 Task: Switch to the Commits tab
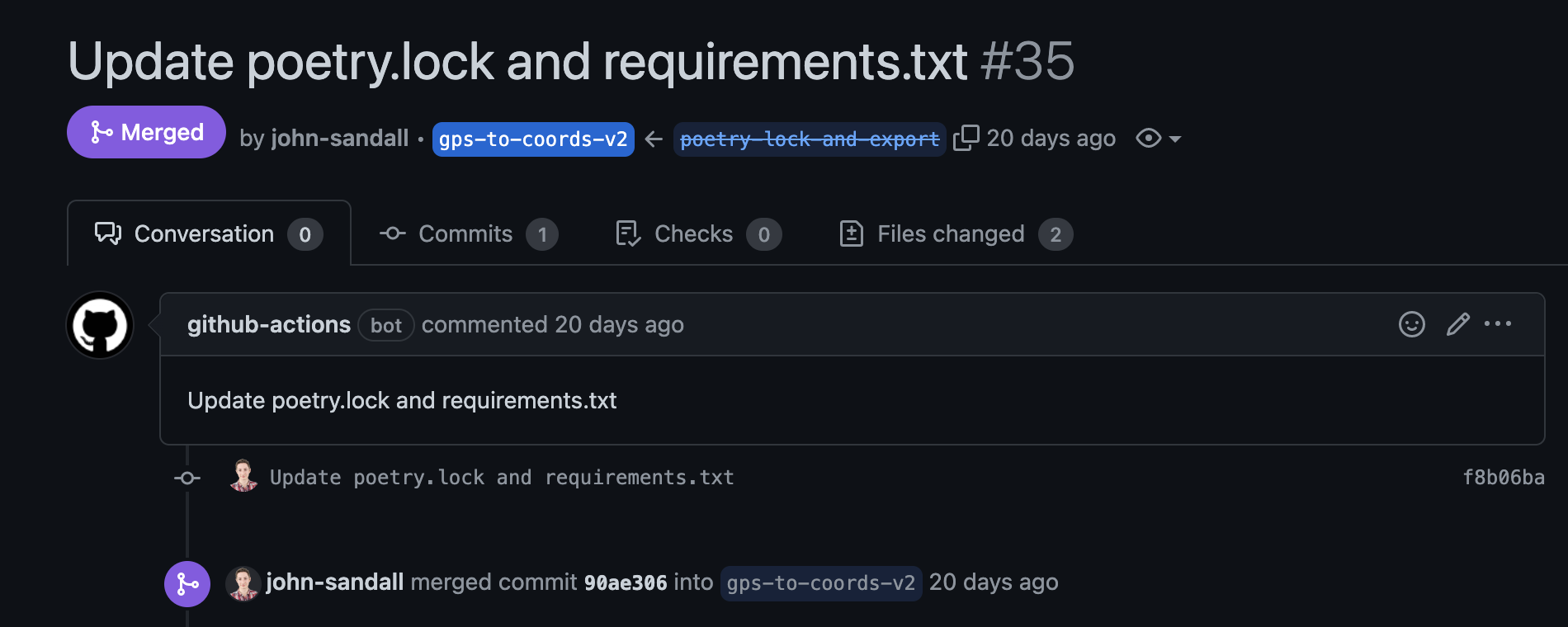point(465,233)
